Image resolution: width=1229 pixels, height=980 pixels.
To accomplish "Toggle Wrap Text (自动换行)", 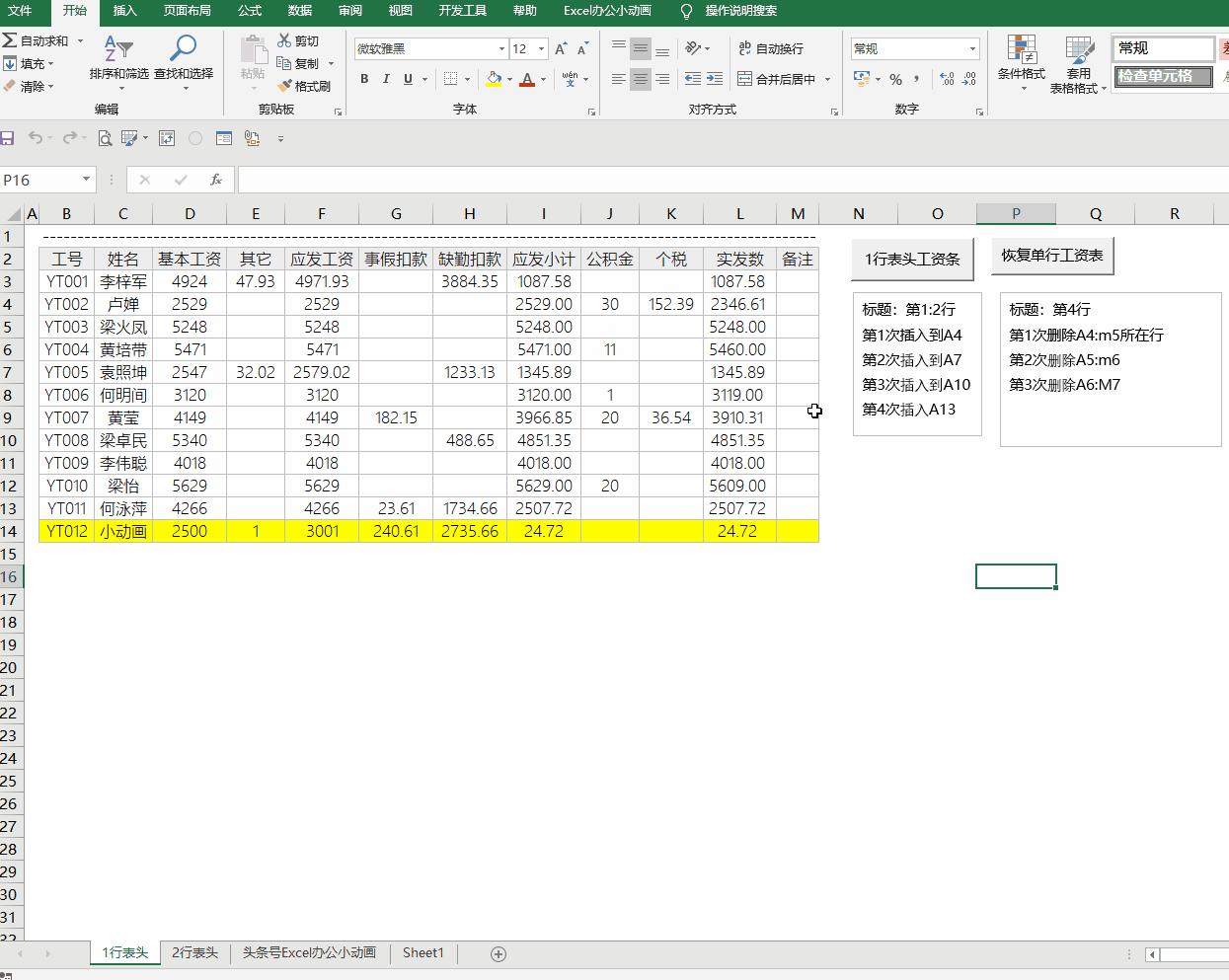I will pos(771,48).
